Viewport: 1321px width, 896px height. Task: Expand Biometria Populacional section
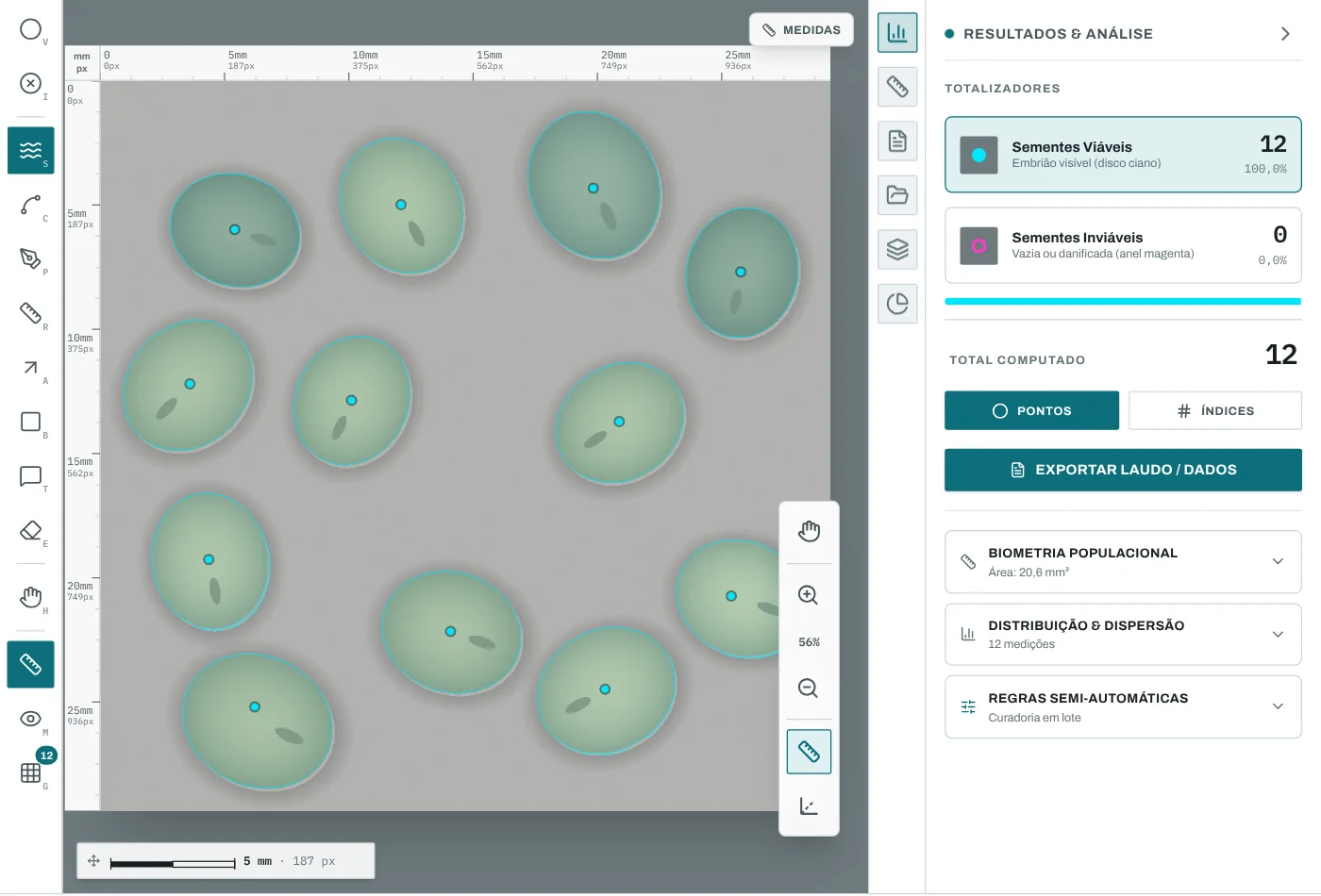(1123, 562)
